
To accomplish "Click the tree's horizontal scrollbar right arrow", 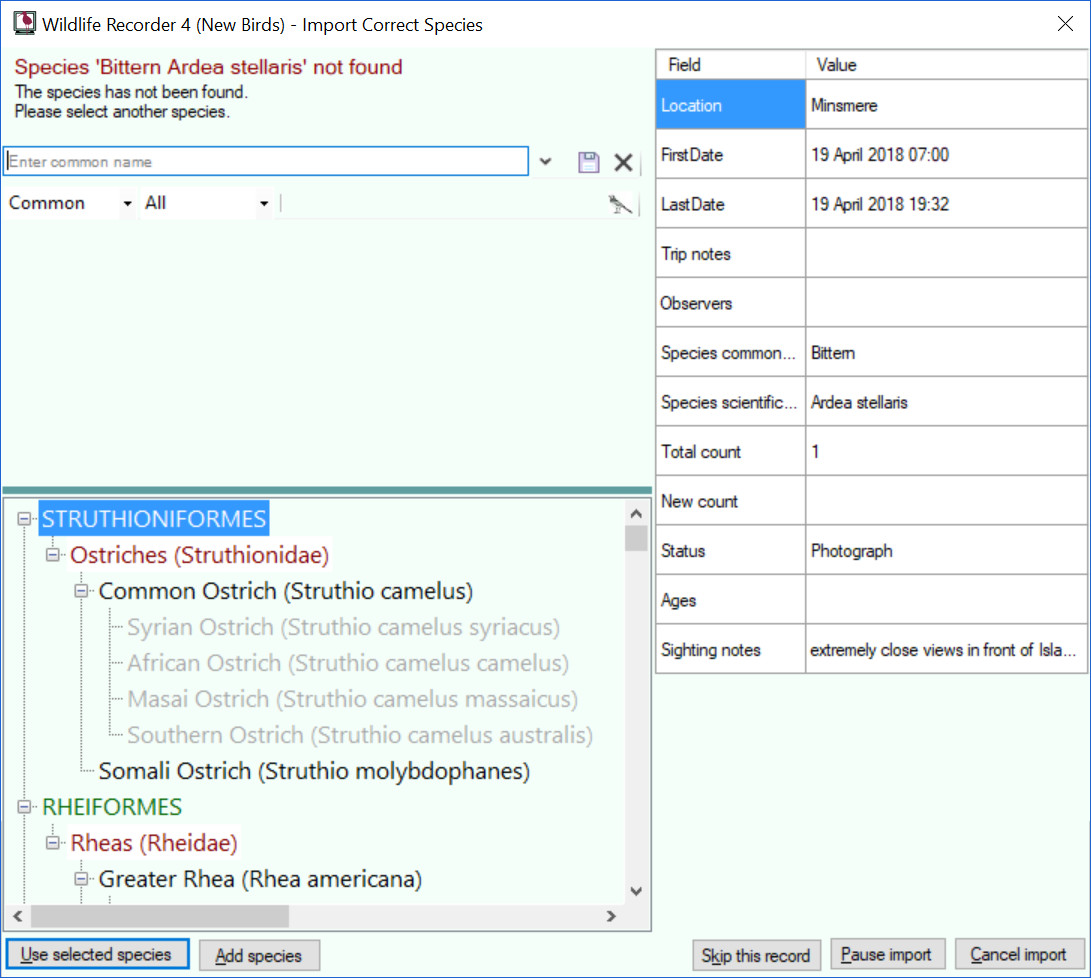I will (612, 916).
